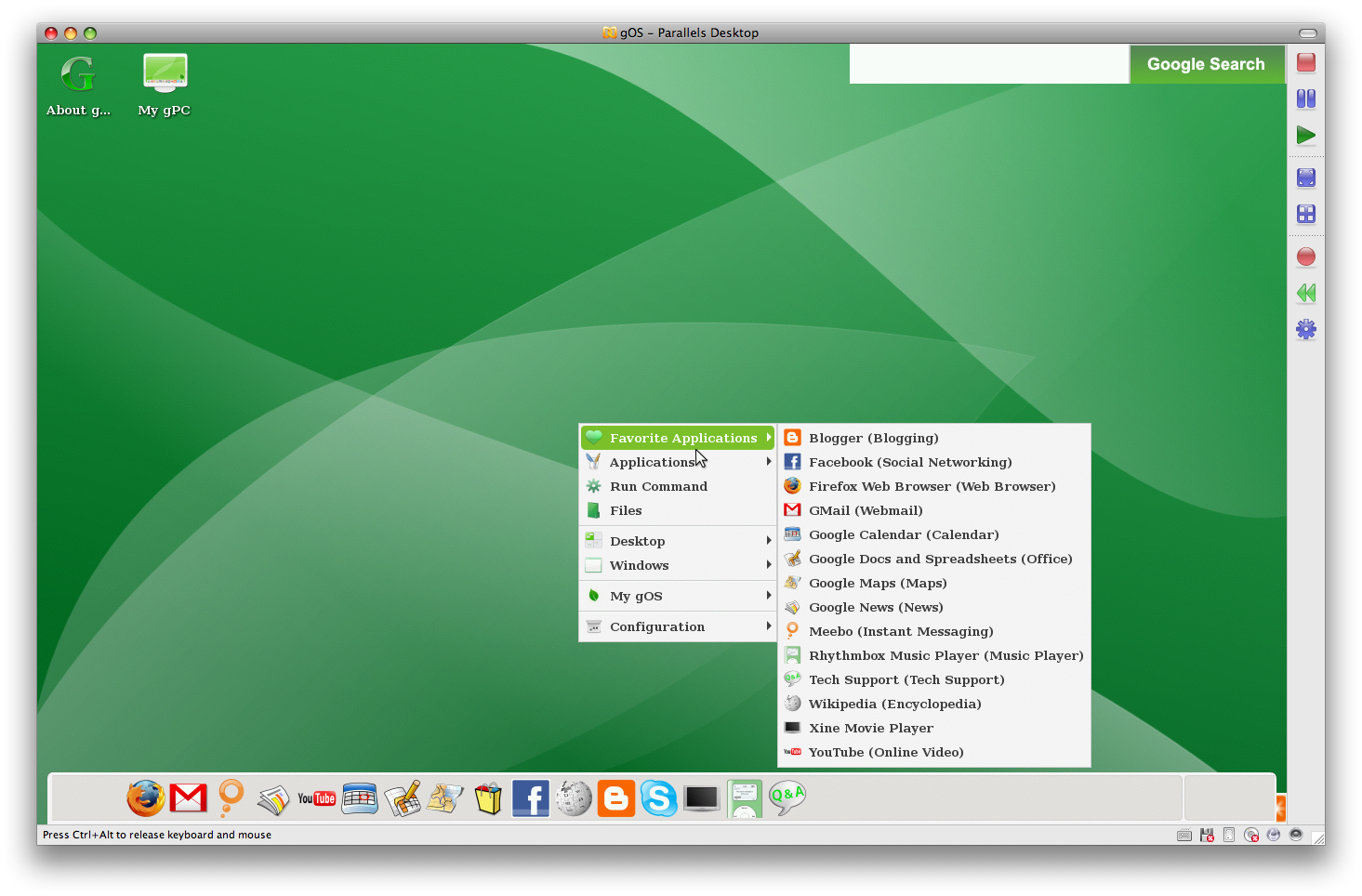Stop the virtual machine with red square
Screen dimensions: 1362x896
[1306, 62]
